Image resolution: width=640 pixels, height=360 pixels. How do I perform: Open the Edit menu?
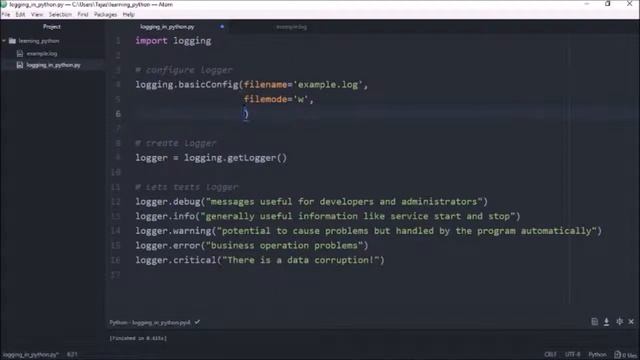point(20,14)
